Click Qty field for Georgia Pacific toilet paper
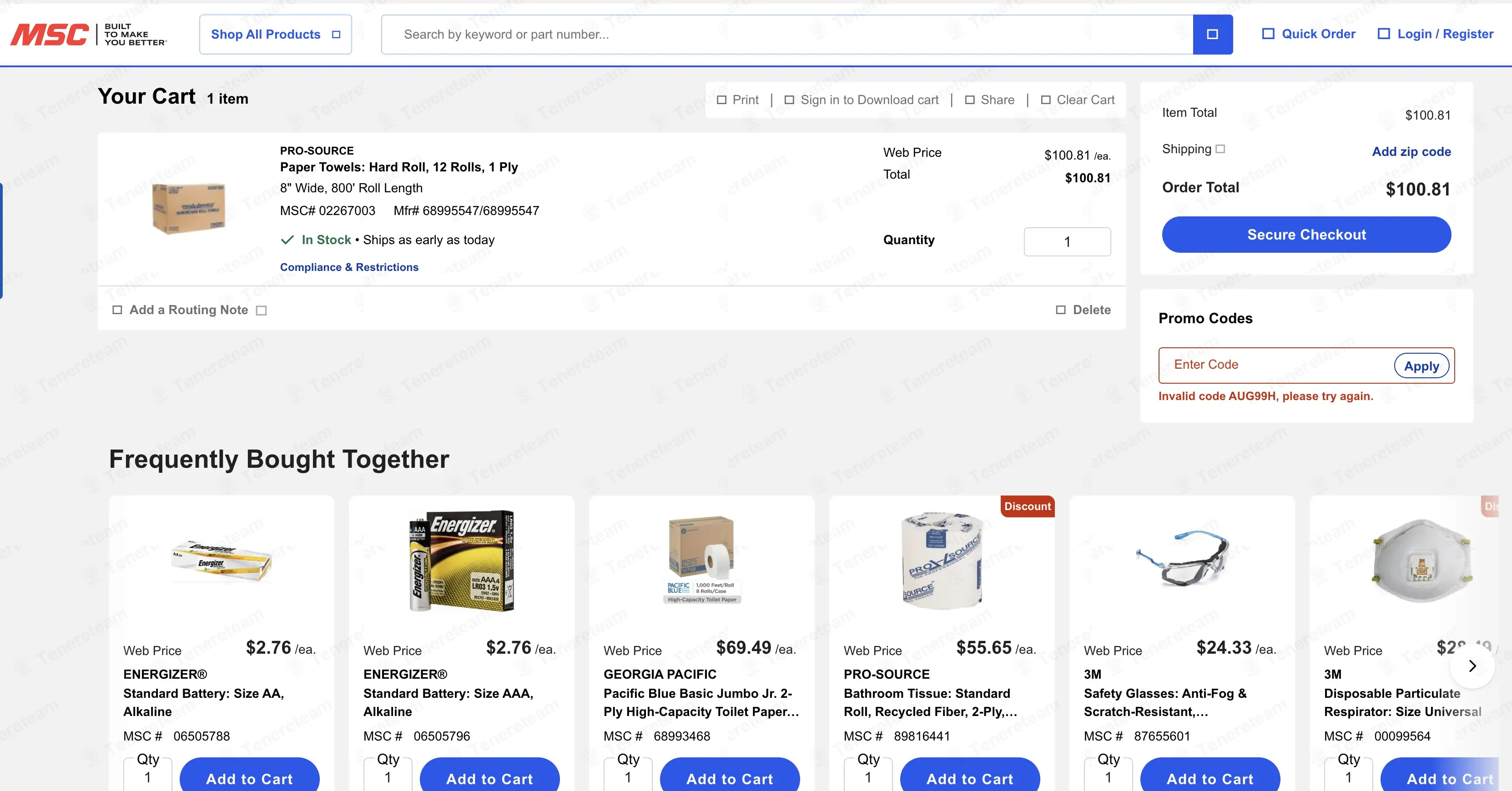The width and height of the screenshot is (1512, 791). [x=628, y=775]
